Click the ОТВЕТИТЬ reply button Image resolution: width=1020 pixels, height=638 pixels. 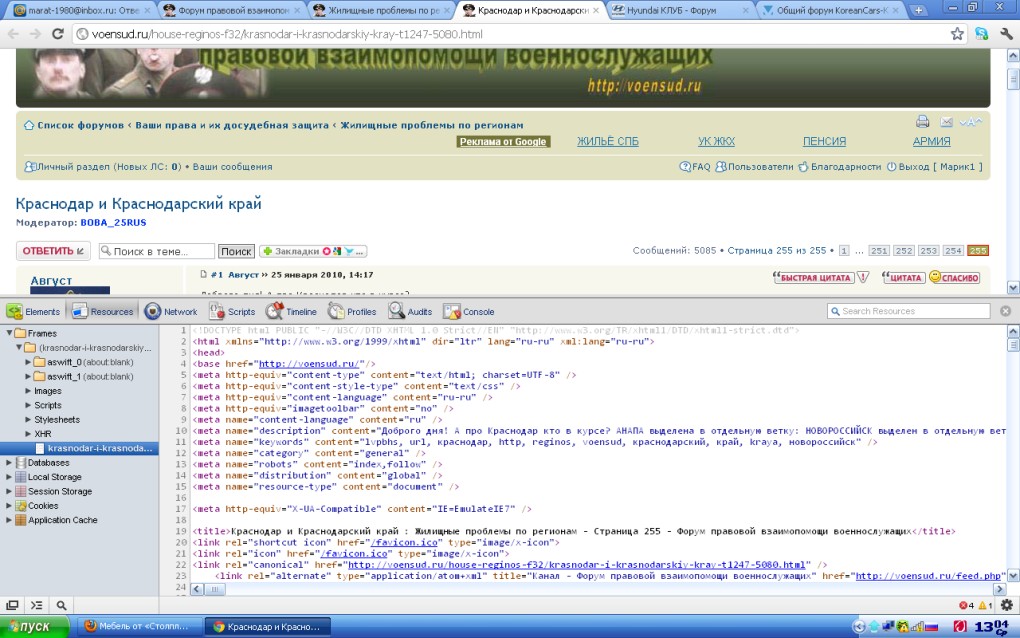pyautogui.click(x=53, y=250)
